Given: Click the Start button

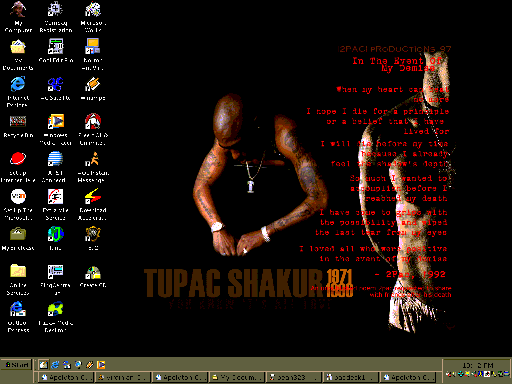Looking at the screenshot, I should (x=16, y=365).
